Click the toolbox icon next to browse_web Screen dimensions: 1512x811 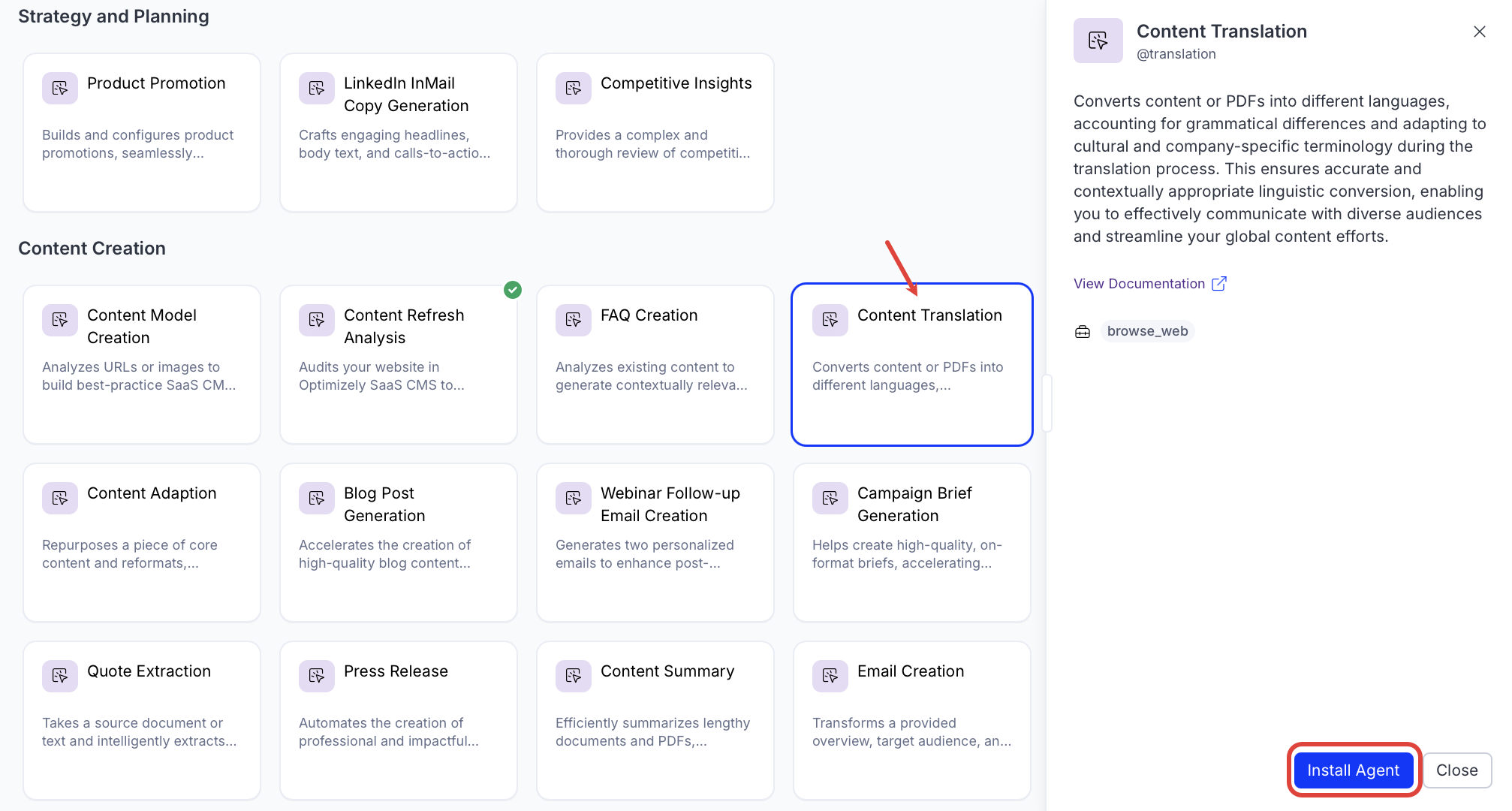[x=1083, y=331]
